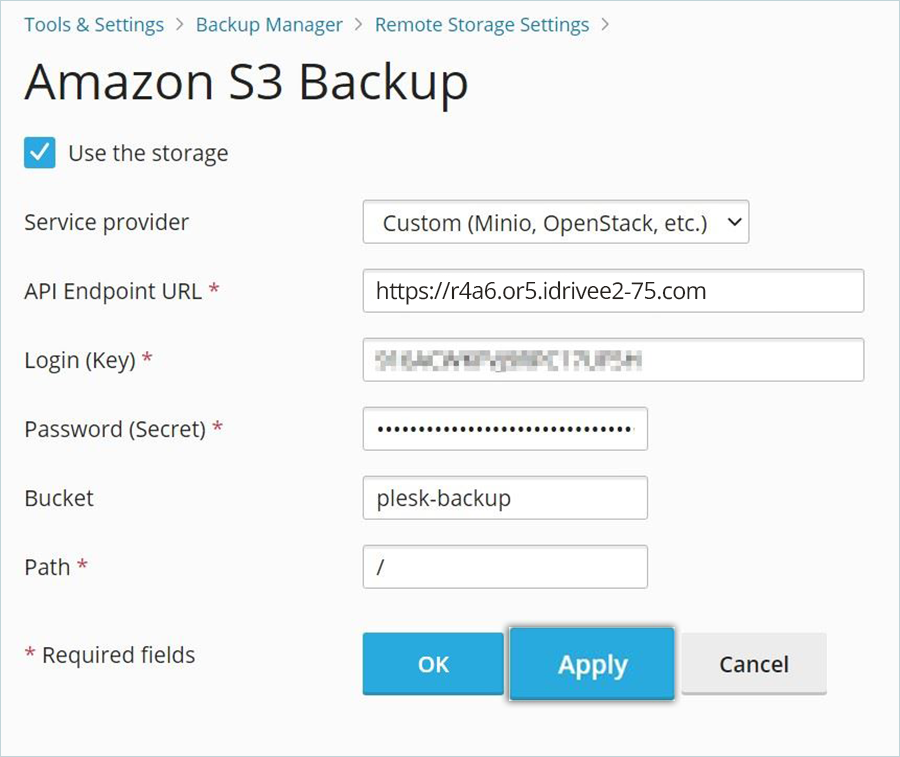This screenshot has width=900, height=757.
Task: Click the Apply button
Action: click(x=592, y=664)
